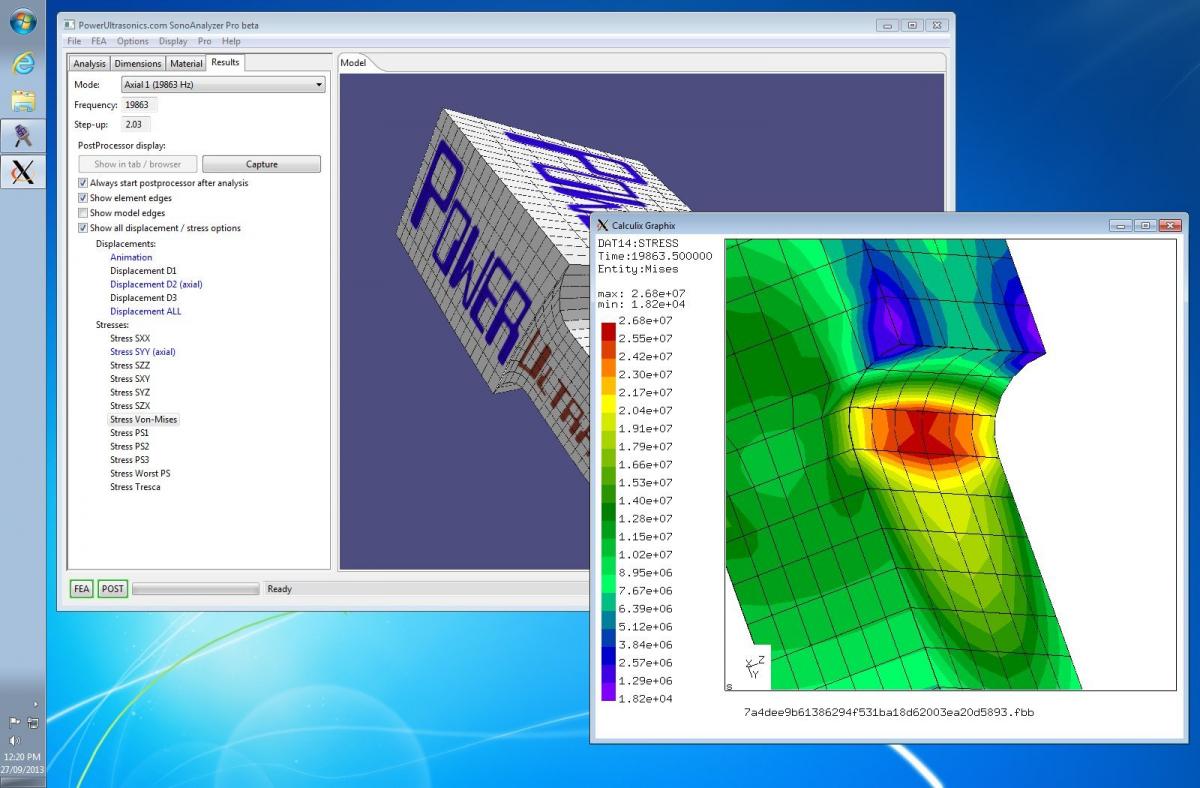Switch to the Material tab
Image resolution: width=1200 pixels, height=788 pixels.
tap(186, 63)
